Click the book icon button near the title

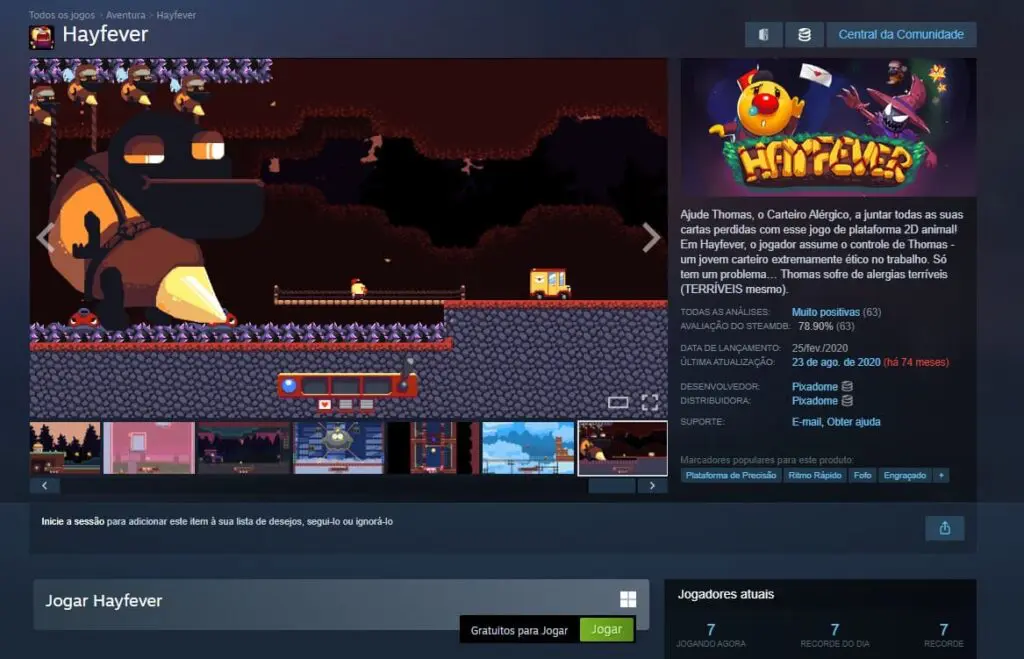(x=763, y=35)
